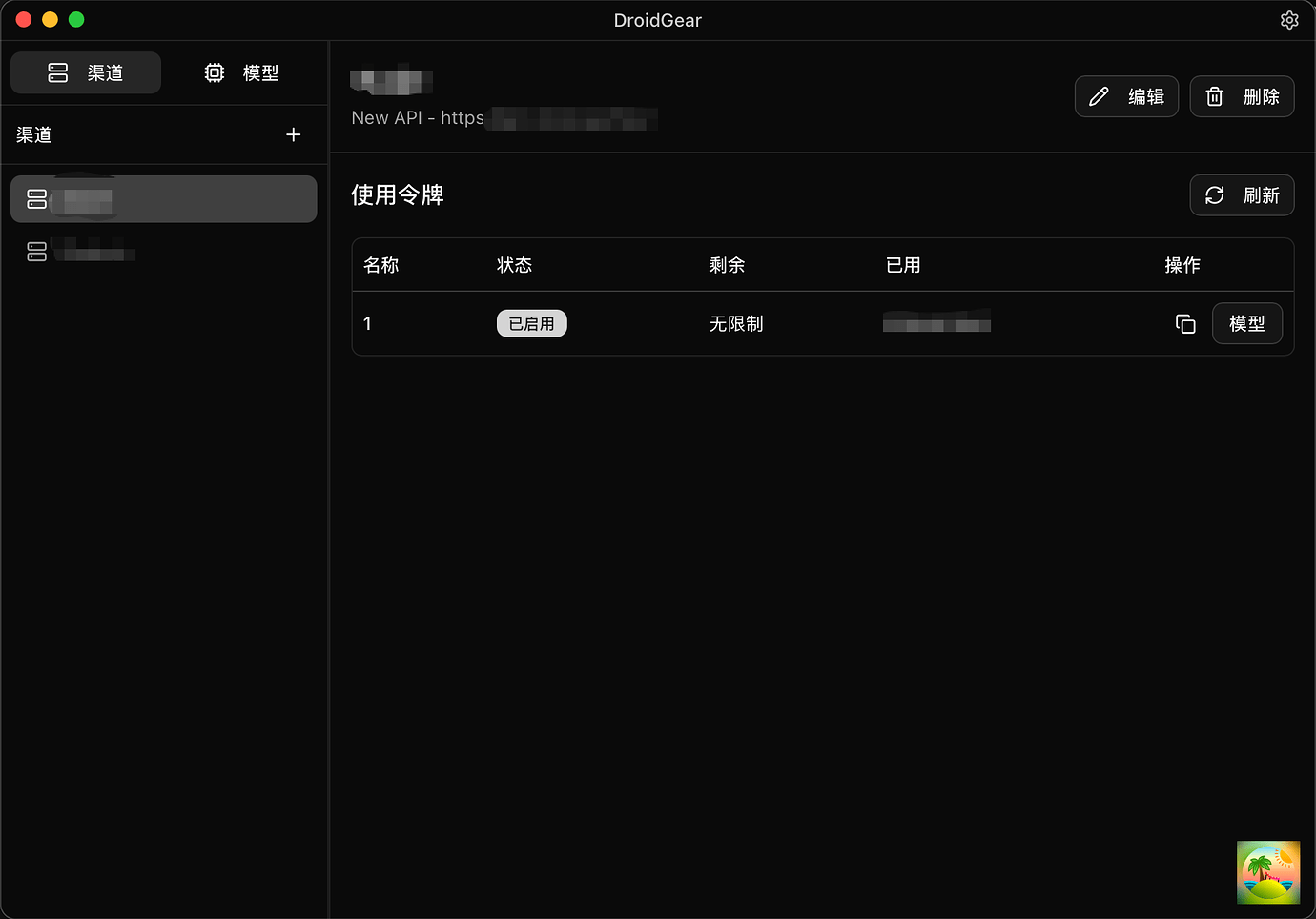This screenshot has width=1316, height=919.
Task: Click the palm tree island thumbnail
Action: (1268, 872)
